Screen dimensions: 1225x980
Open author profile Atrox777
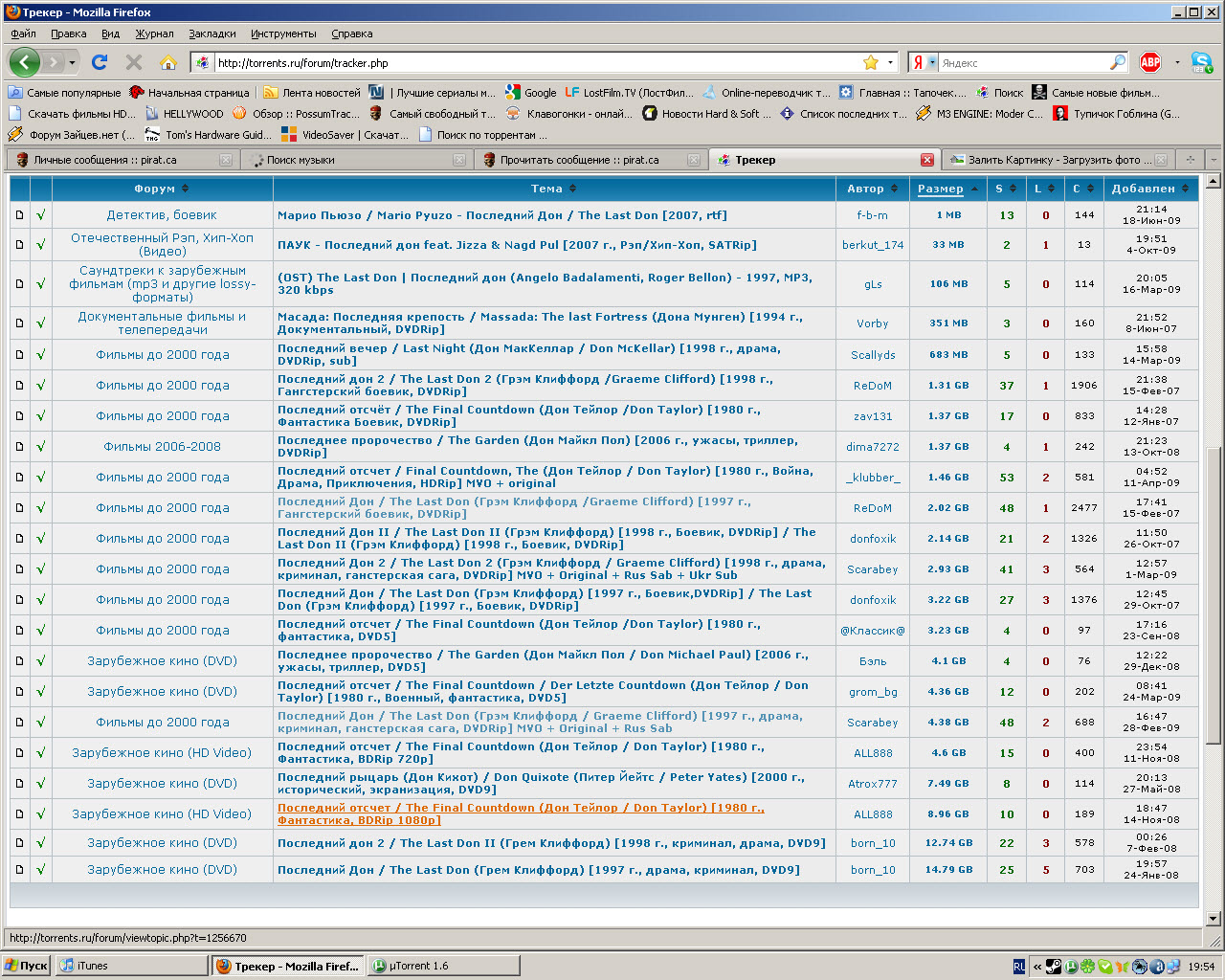pos(873,784)
